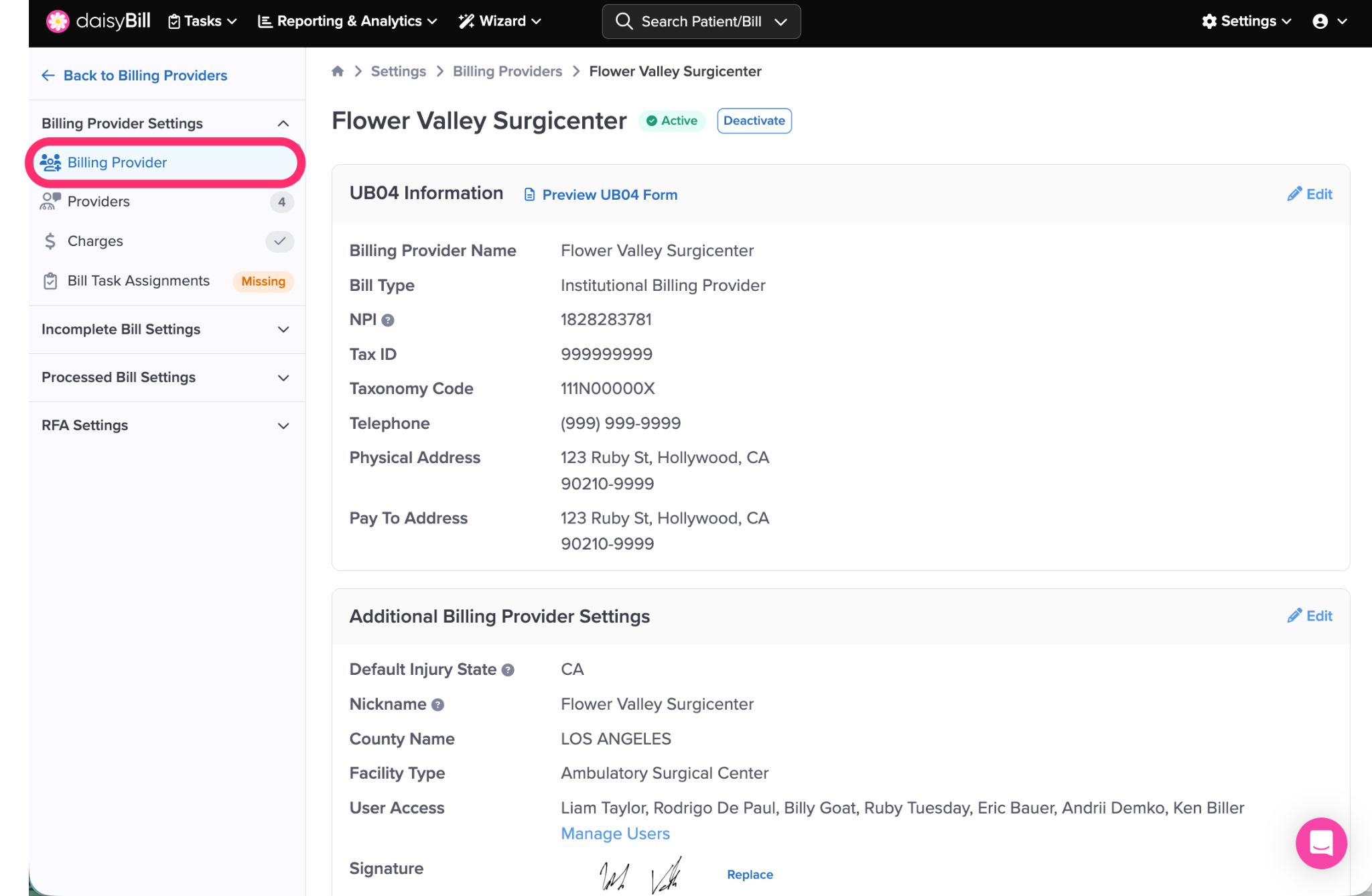The image size is (1372, 896).
Task: Open Search Patient/Bill dropdown
Action: coord(701,21)
